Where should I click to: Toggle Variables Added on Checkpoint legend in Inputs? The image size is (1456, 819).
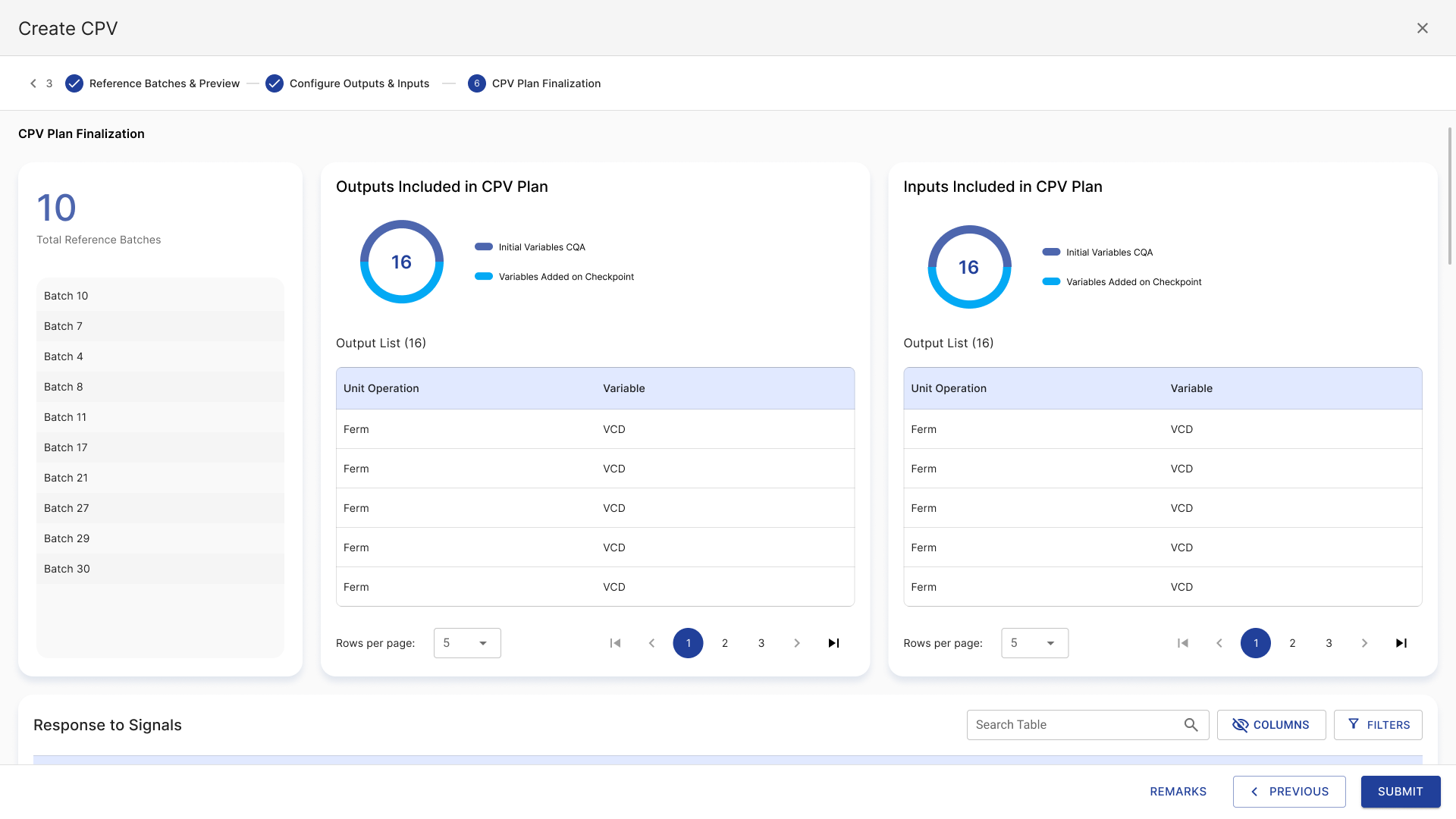1122,282
